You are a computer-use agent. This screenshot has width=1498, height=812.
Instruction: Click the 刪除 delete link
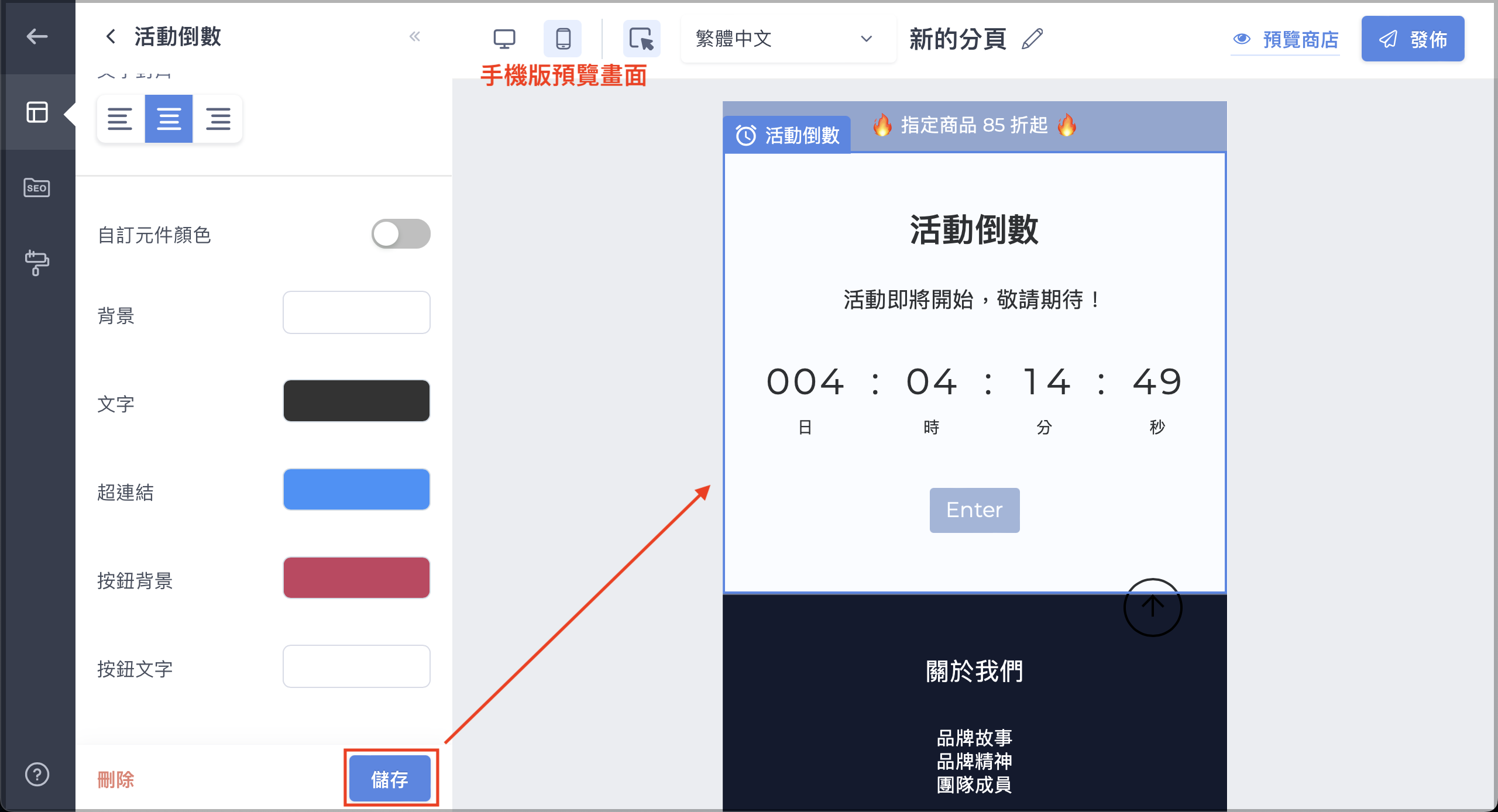tap(115, 779)
